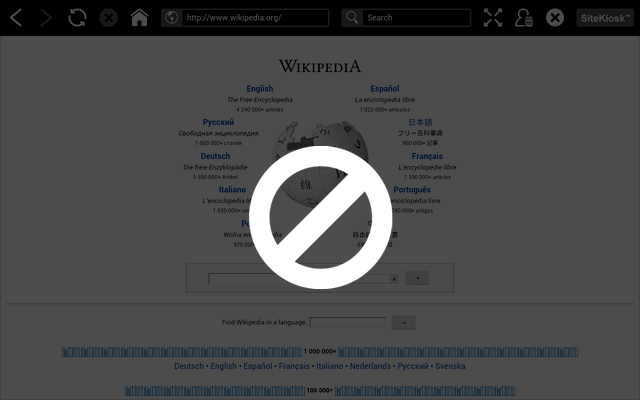Viewport: 640px width, 400px height.
Task: Click the round X close icon in toolbar
Action: 555,18
